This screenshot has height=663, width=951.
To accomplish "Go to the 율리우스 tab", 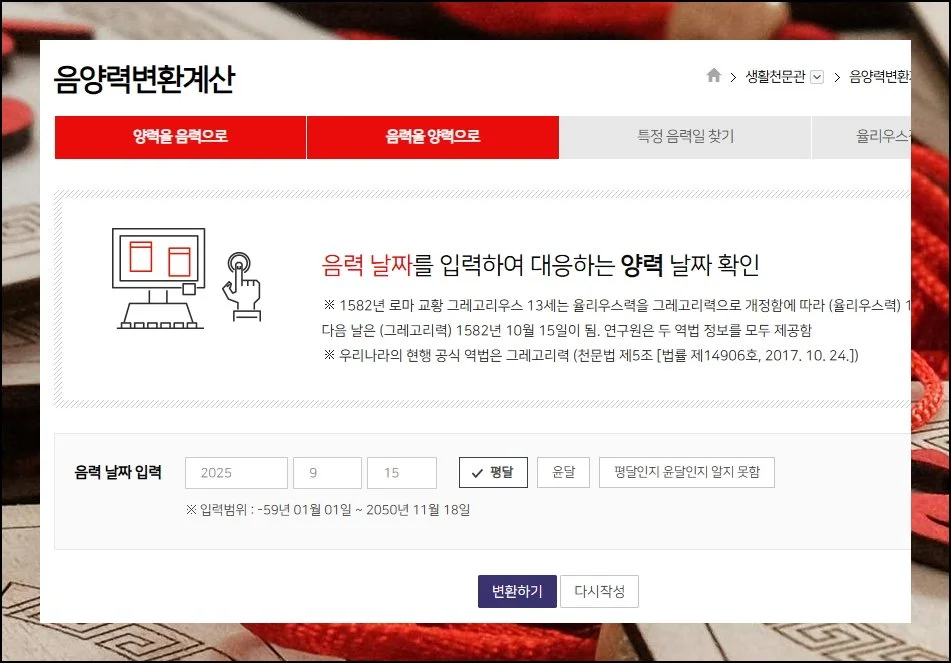I will pyautogui.click(x=880, y=137).
